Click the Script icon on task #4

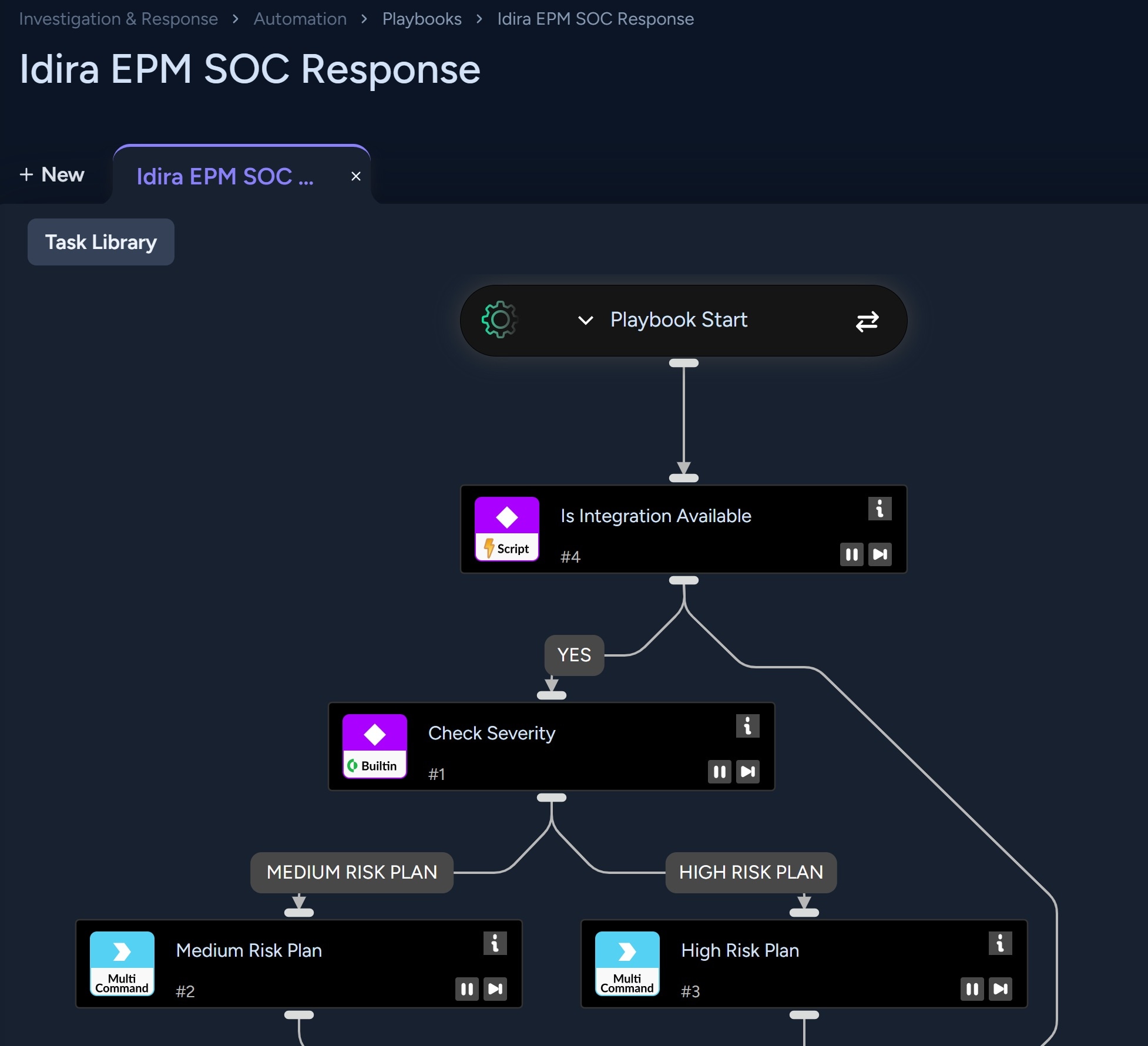[507, 529]
